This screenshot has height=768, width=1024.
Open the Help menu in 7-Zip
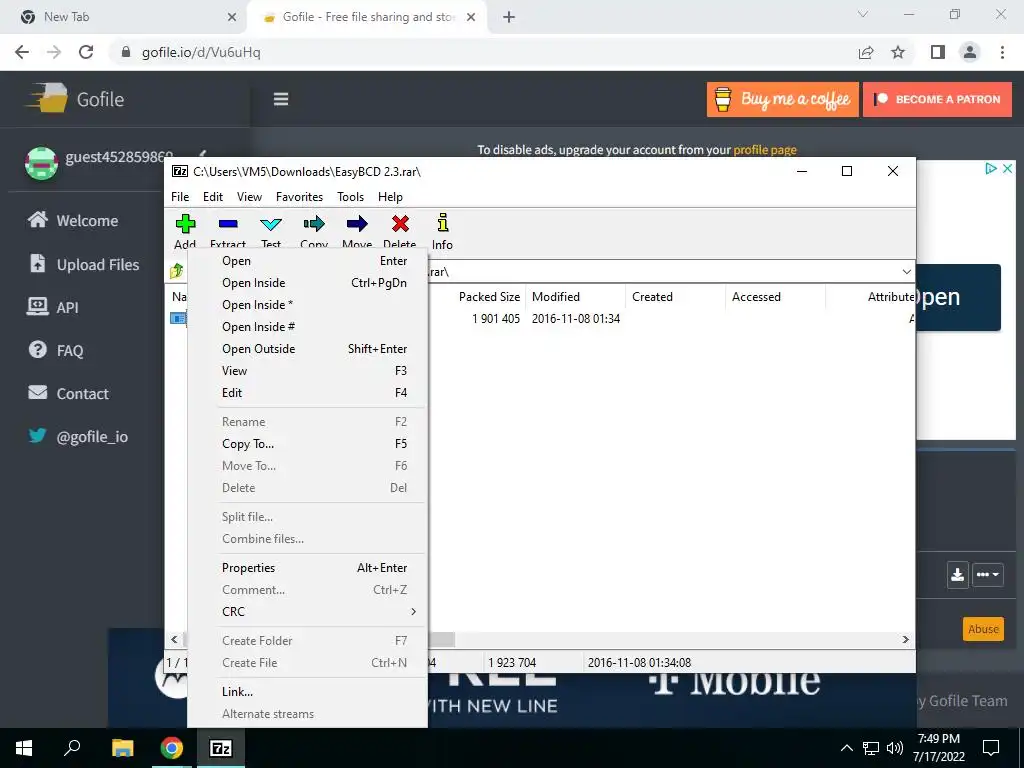tap(391, 197)
